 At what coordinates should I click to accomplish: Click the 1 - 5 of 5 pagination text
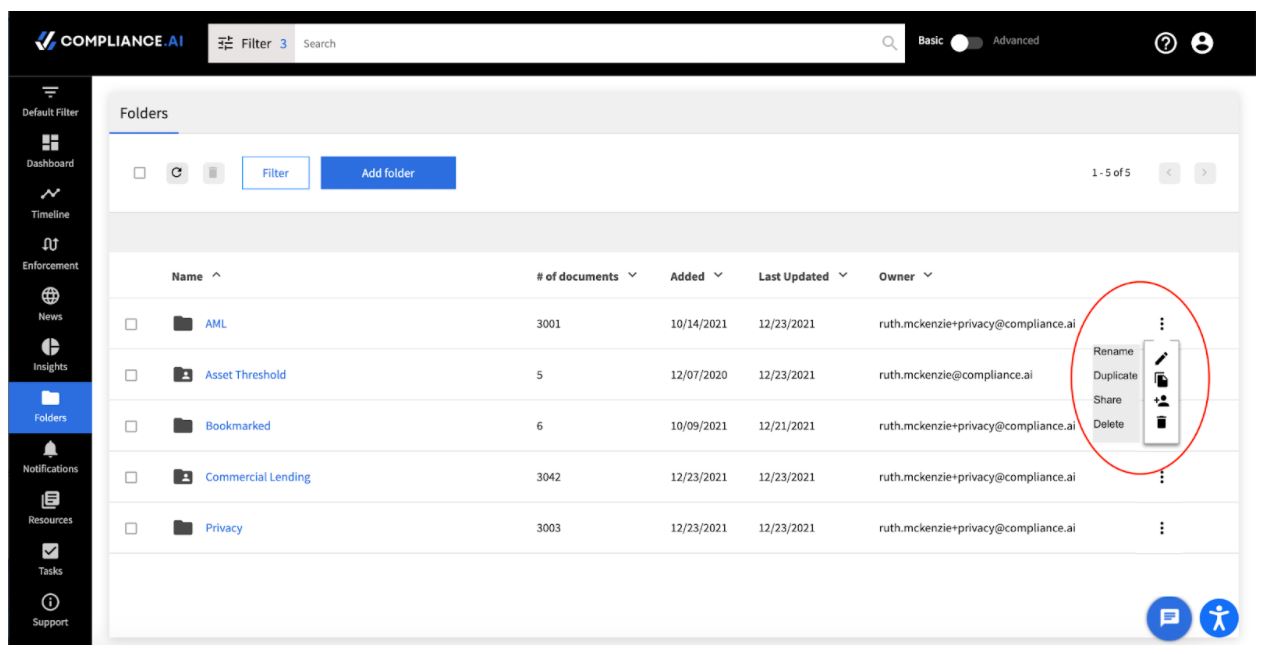pyautogui.click(x=1111, y=173)
